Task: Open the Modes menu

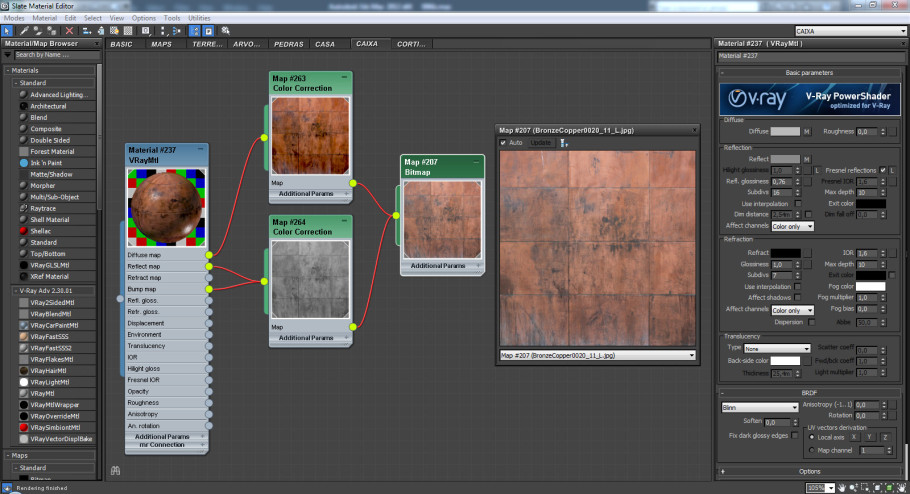Action: click(x=14, y=18)
